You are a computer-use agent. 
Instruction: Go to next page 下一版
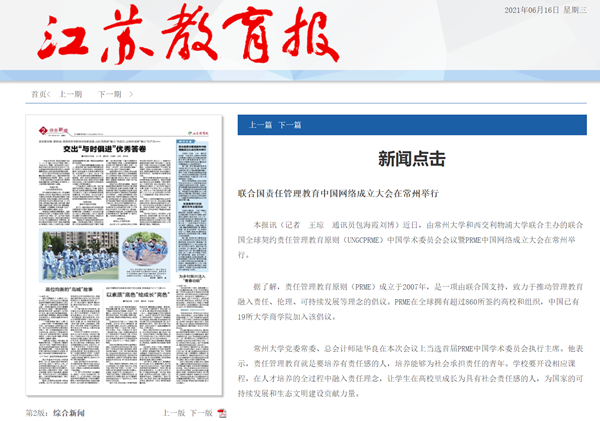pos(201,412)
